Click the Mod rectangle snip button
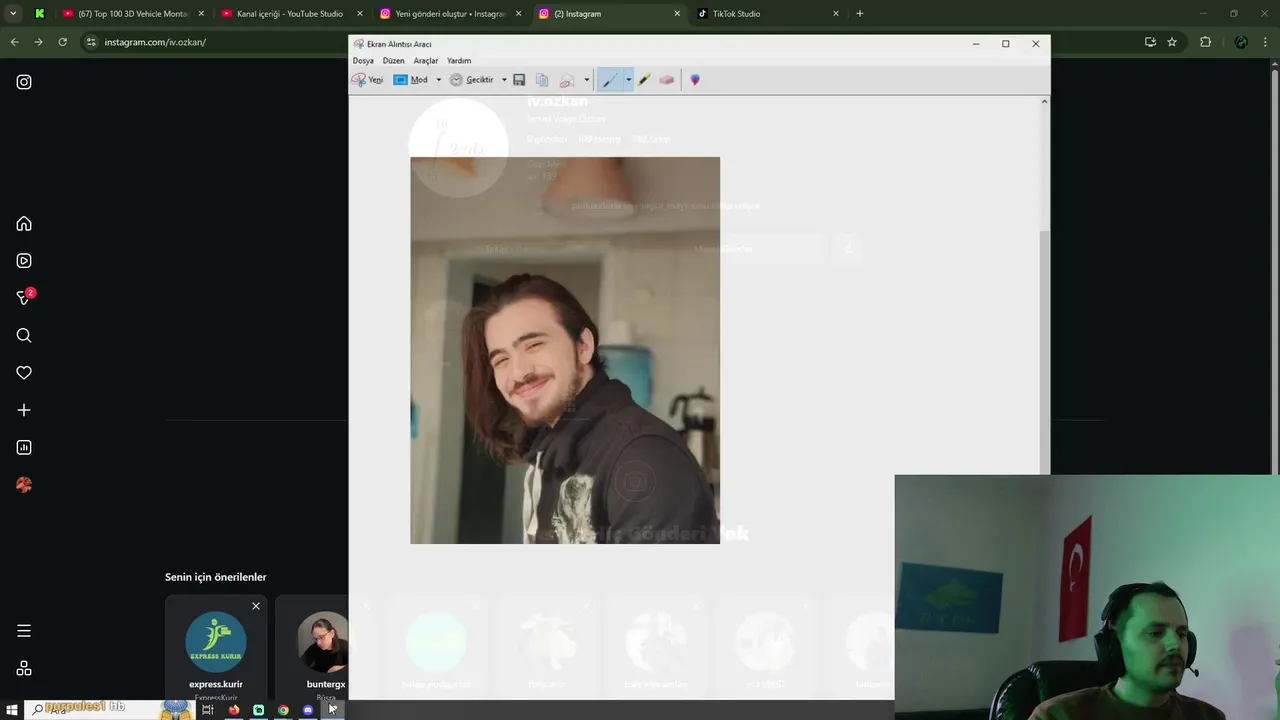 tap(411, 80)
